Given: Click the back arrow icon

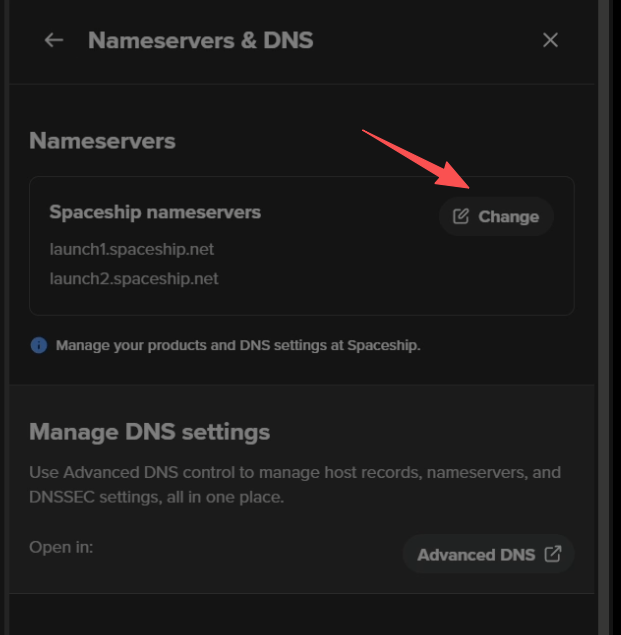Looking at the screenshot, I should pos(54,40).
